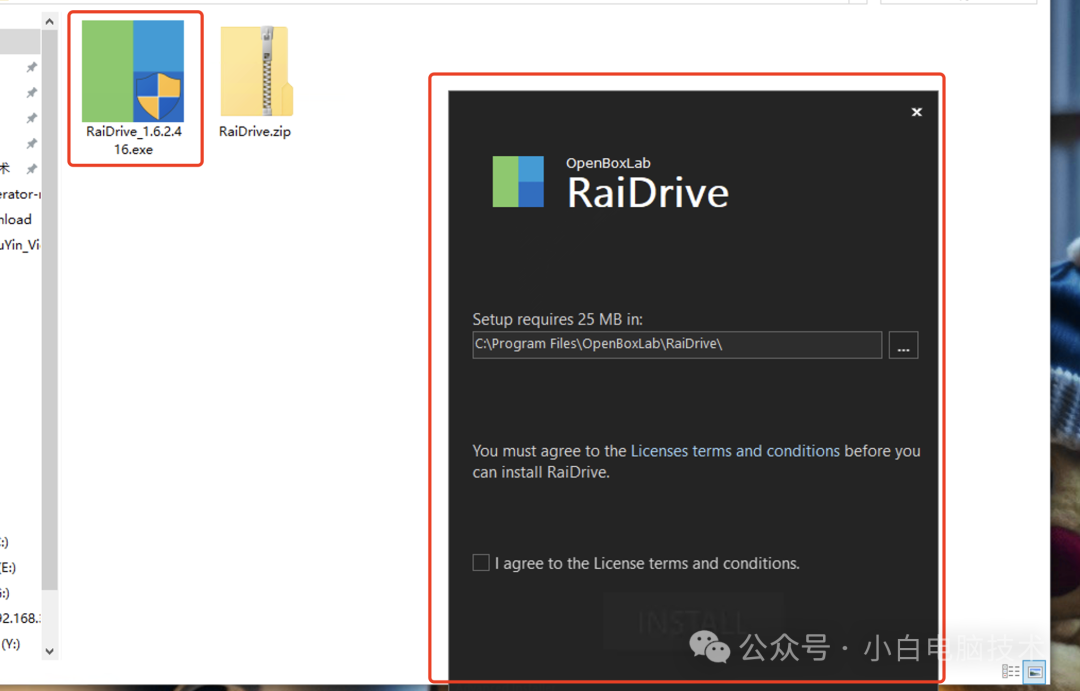The image size is (1080, 691).
Task: Open the (Y:) drive in the navigation pane
Action: (10, 644)
